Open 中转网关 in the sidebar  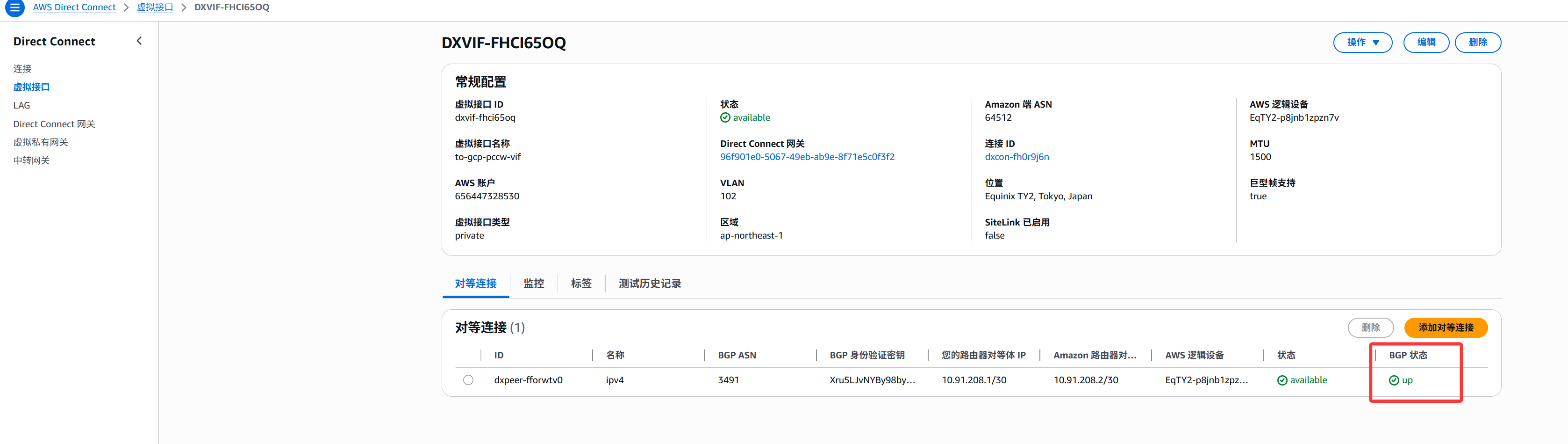click(x=32, y=160)
